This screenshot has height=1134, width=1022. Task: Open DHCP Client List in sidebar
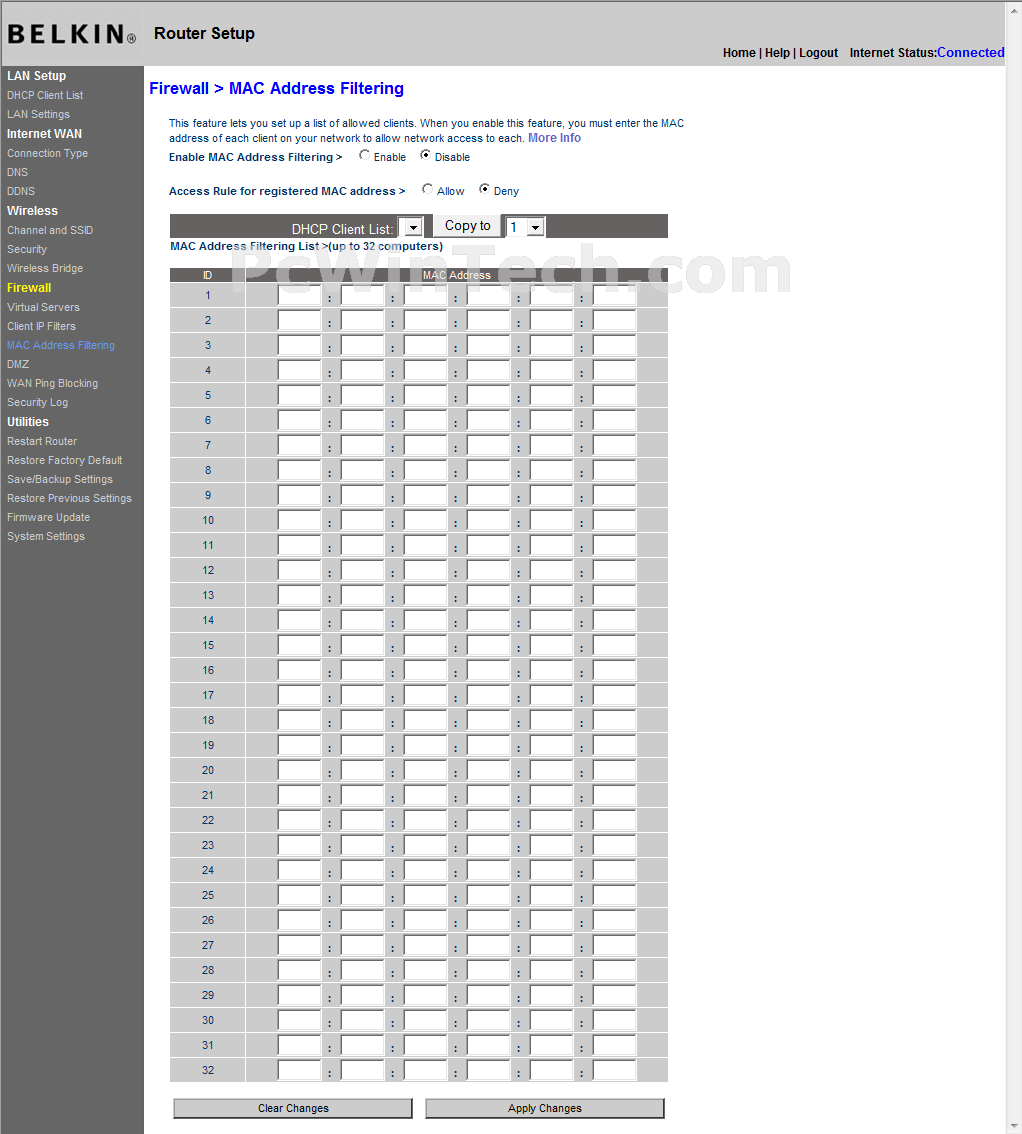point(45,95)
